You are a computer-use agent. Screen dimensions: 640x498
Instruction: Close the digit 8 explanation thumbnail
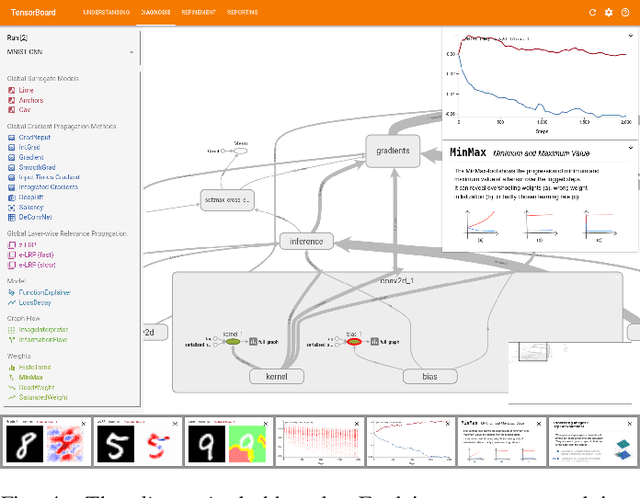coord(84,422)
